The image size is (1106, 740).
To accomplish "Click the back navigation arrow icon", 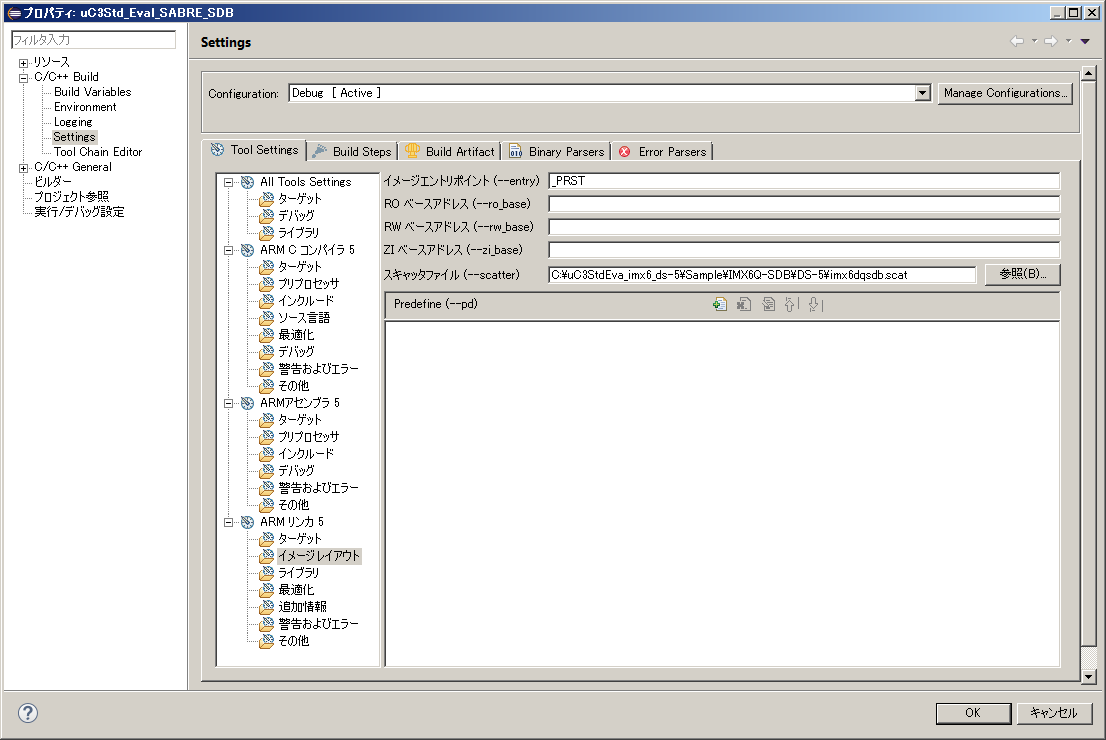I will click(x=1017, y=41).
